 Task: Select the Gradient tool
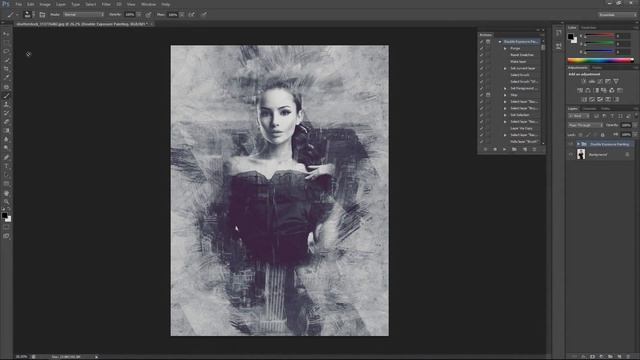coord(6,131)
